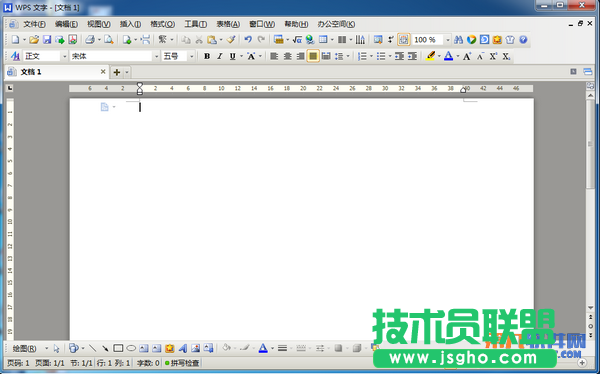
Task: Expand the highlight color dropdown arrow
Action: tap(439, 56)
